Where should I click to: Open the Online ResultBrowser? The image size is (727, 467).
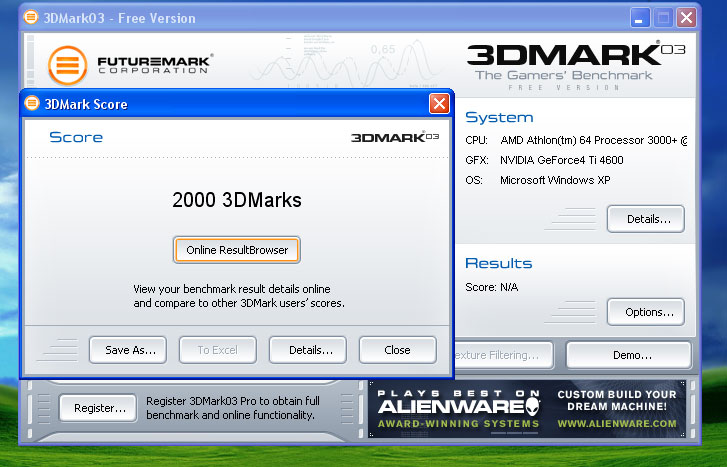pos(237,249)
